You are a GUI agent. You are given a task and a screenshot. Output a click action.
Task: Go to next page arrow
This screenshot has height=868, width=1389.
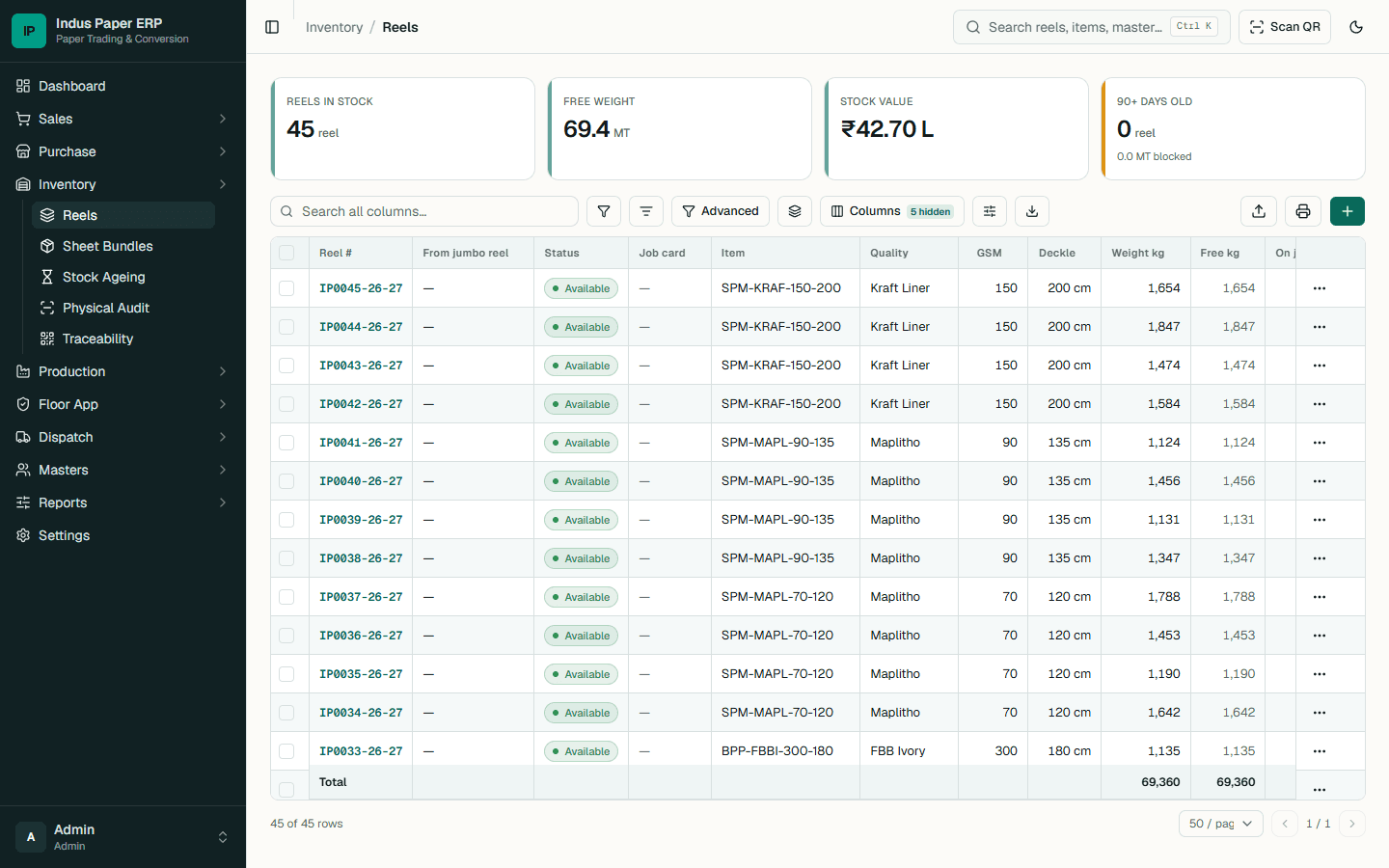click(x=1352, y=824)
